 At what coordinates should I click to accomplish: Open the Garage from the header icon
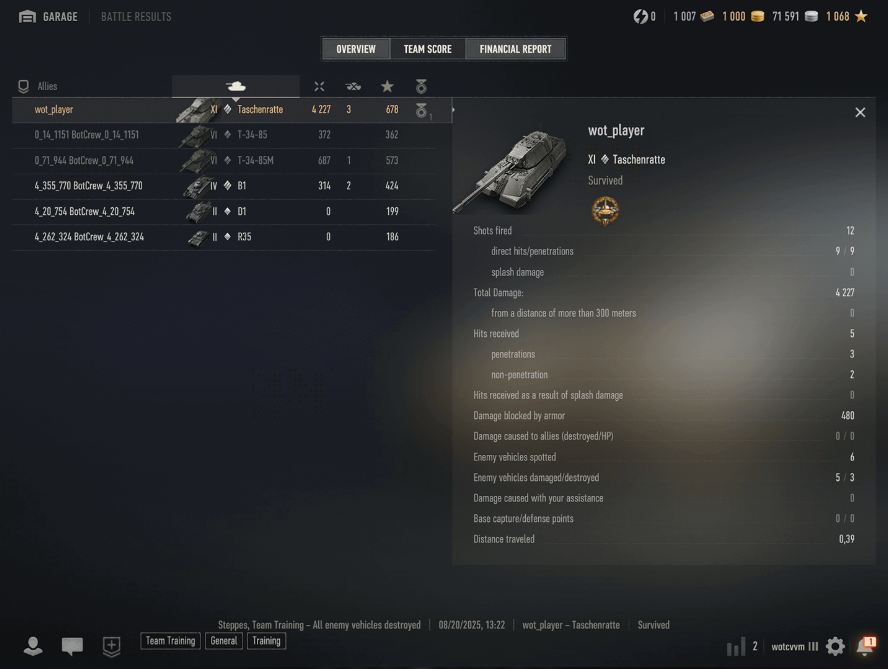click(27, 17)
